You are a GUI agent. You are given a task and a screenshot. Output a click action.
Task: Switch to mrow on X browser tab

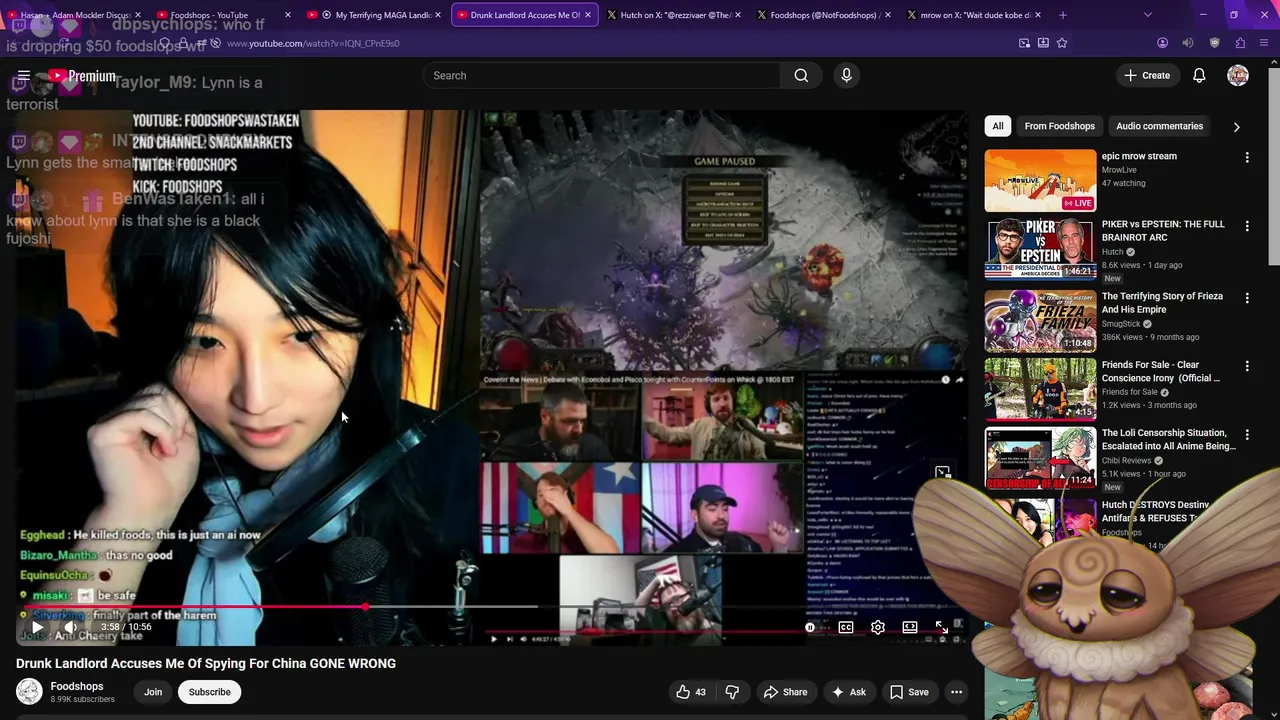tap(974, 15)
